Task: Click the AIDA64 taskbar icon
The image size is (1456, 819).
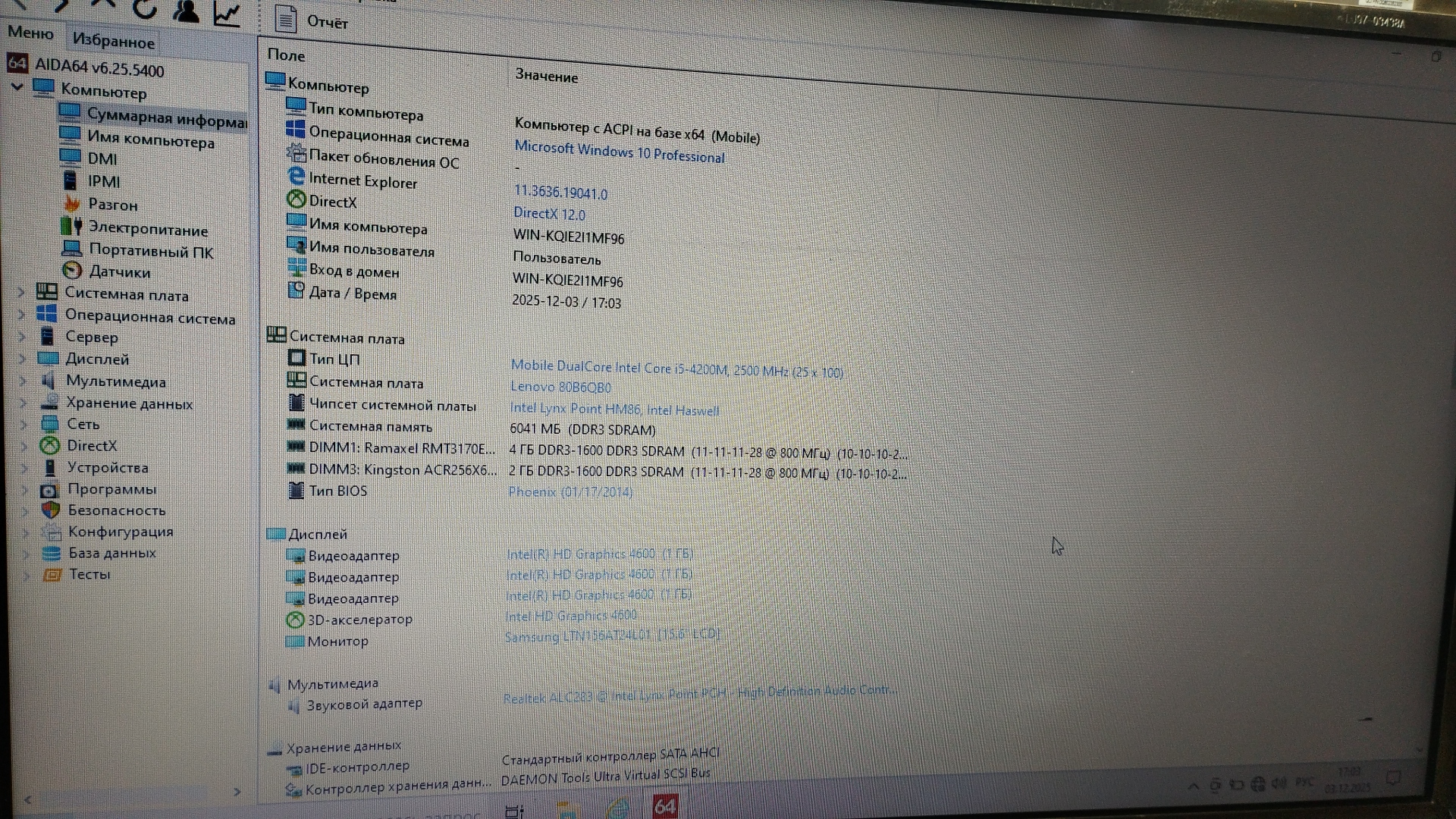Action: [665, 806]
